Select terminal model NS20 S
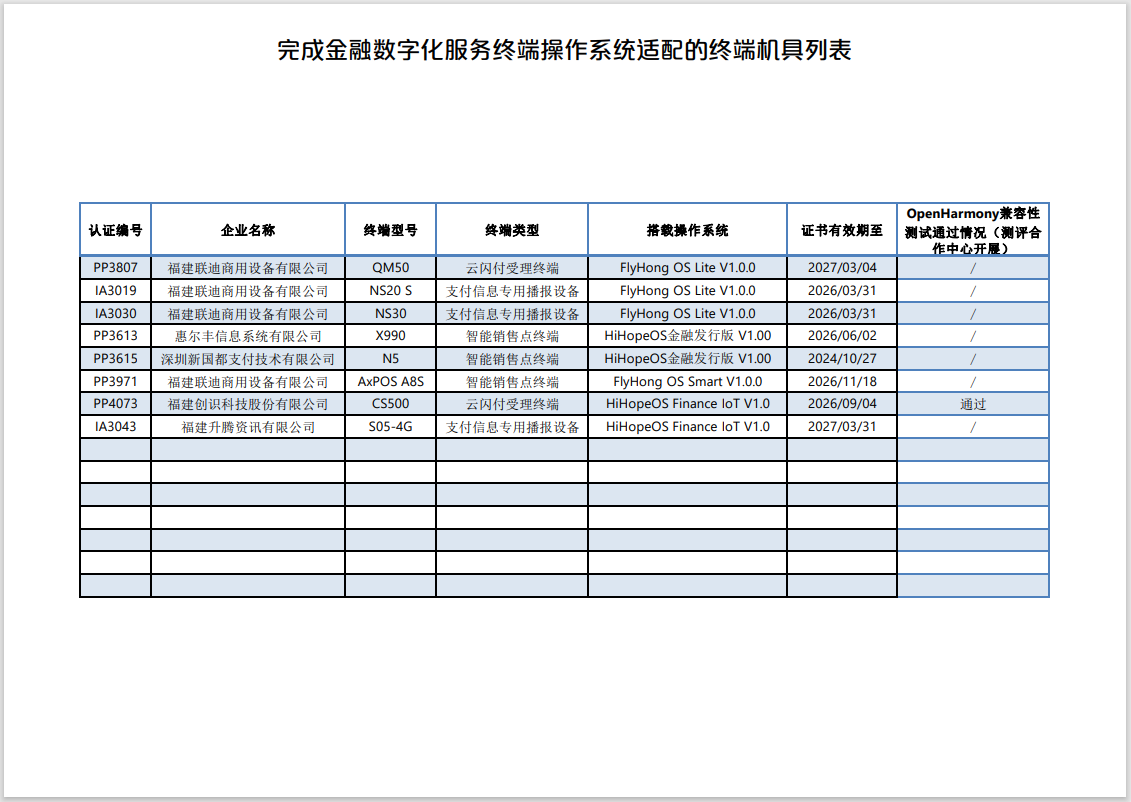This screenshot has height=802, width=1131. (390, 291)
